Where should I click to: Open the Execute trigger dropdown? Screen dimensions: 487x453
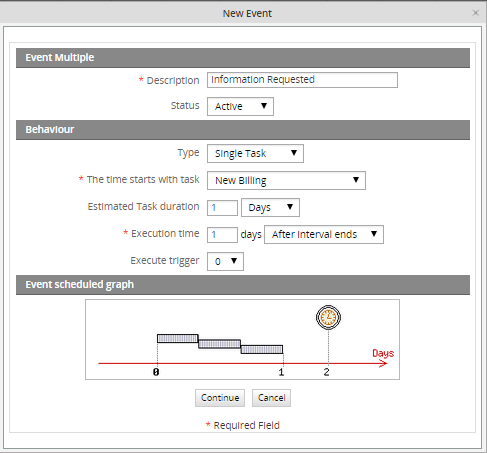(225, 261)
